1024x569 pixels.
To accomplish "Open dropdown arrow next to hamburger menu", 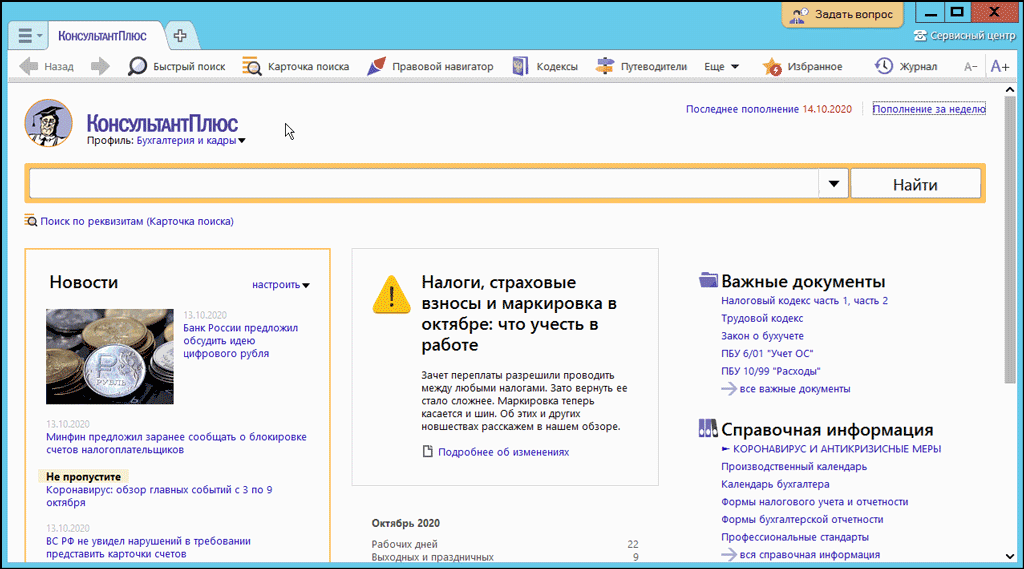I will [39, 35].
